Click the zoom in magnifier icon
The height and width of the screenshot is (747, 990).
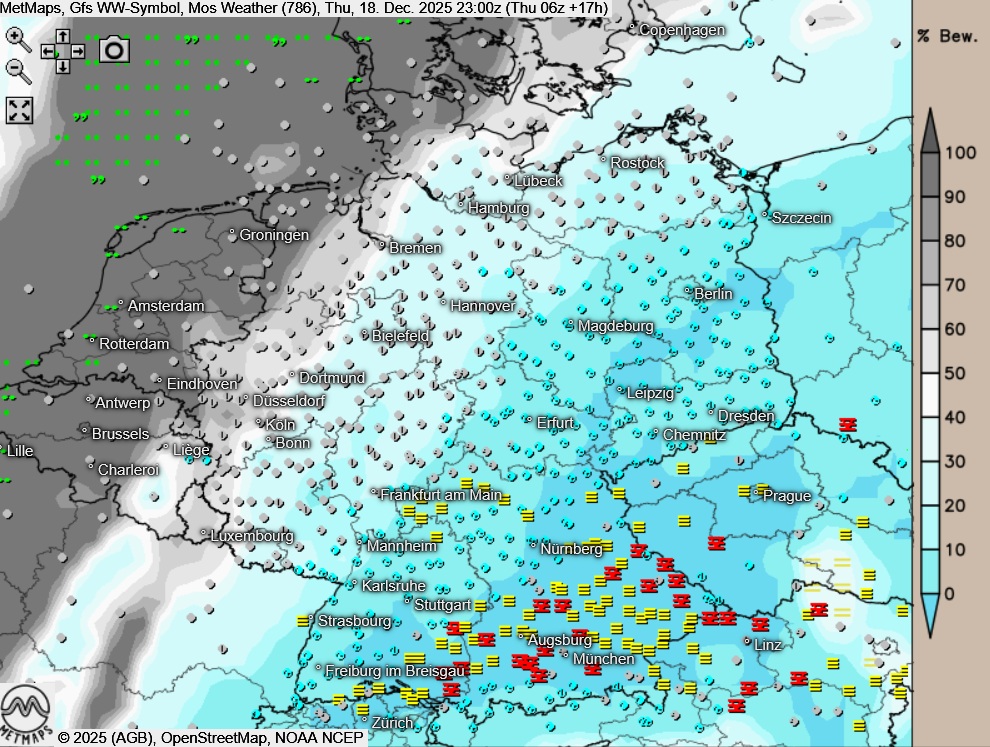[17, 38]
